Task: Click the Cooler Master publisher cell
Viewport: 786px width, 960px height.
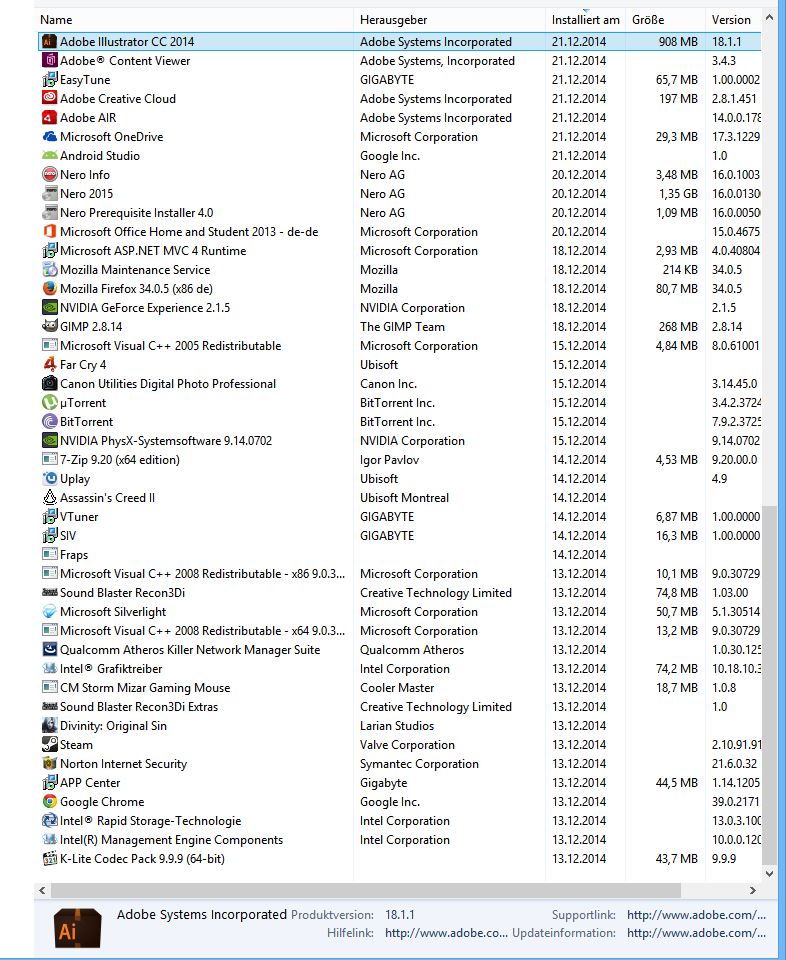Action: [397, 688]
